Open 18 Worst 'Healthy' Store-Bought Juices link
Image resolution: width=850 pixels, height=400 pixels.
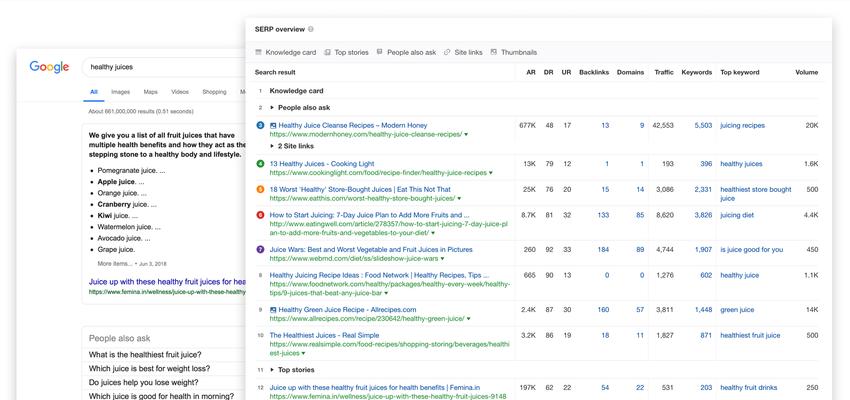tap(360, 189)
